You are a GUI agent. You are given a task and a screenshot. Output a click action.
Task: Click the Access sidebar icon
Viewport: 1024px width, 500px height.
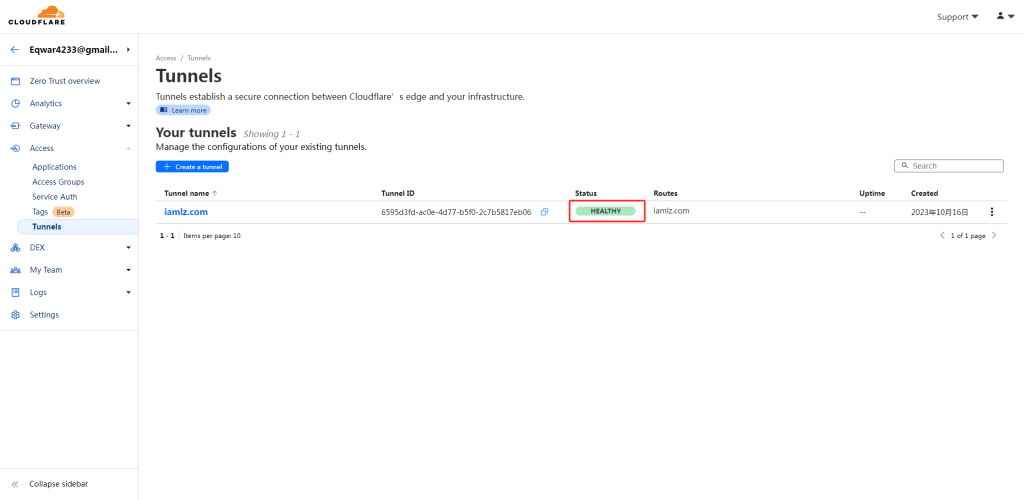(x=16, y=148)
